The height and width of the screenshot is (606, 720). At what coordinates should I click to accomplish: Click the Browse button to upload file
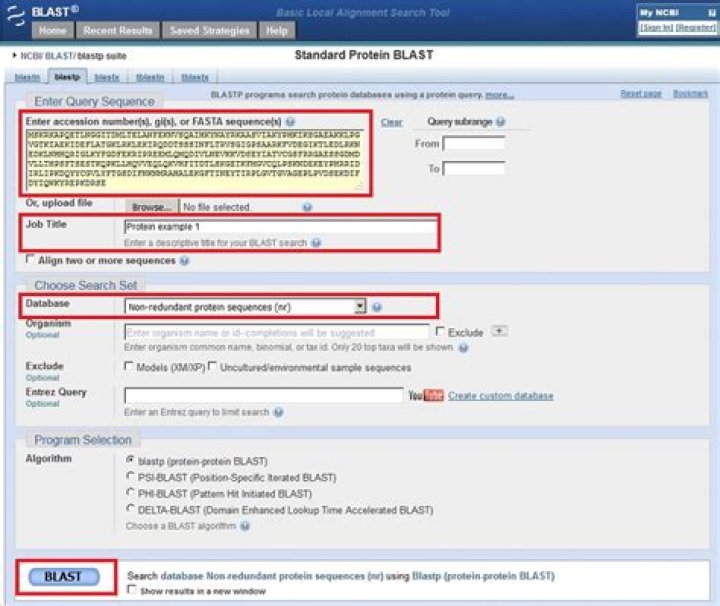151,207
